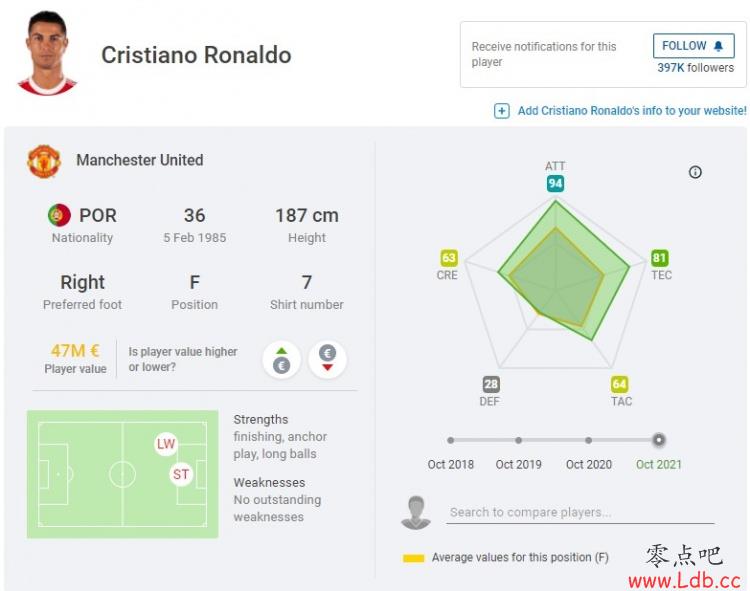The width and height of the screenshot is (750, 591).
Task: Click the Portugal flag icon
Action: click(59, 215)
